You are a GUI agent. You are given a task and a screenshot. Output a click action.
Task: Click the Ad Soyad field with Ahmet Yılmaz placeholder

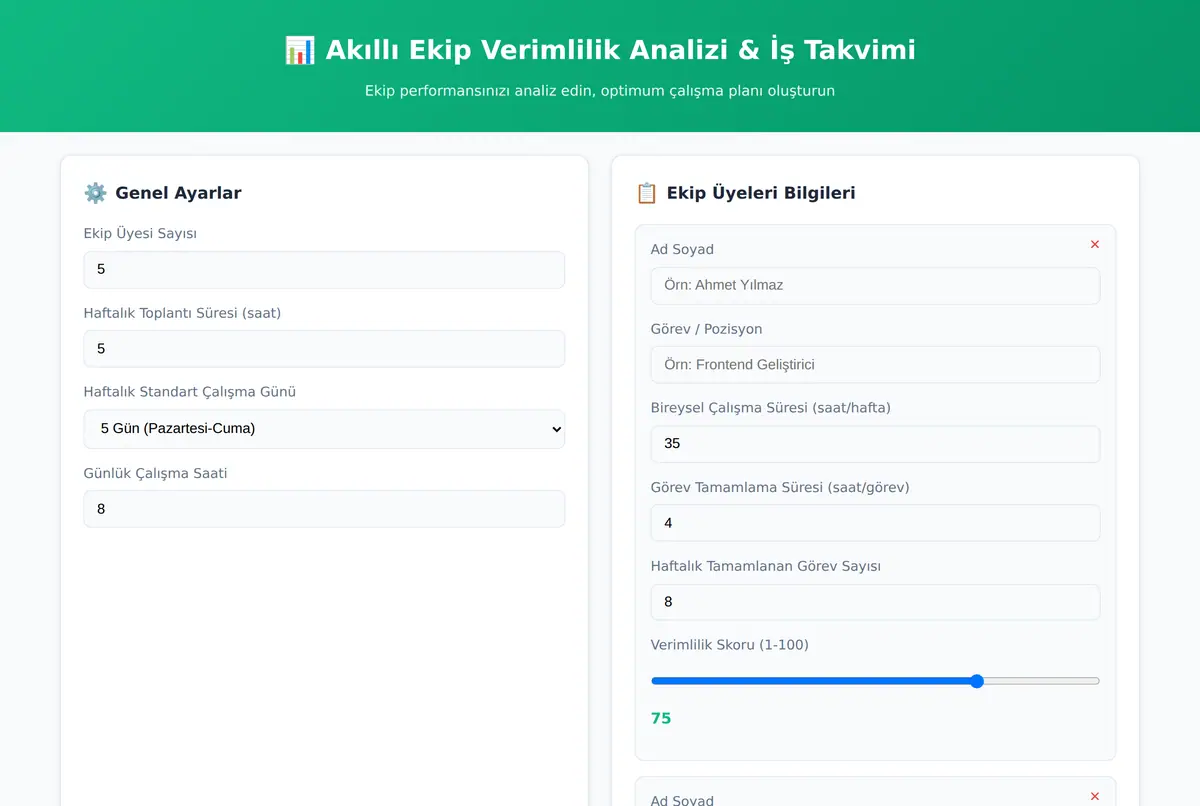(x=875, y=286)
